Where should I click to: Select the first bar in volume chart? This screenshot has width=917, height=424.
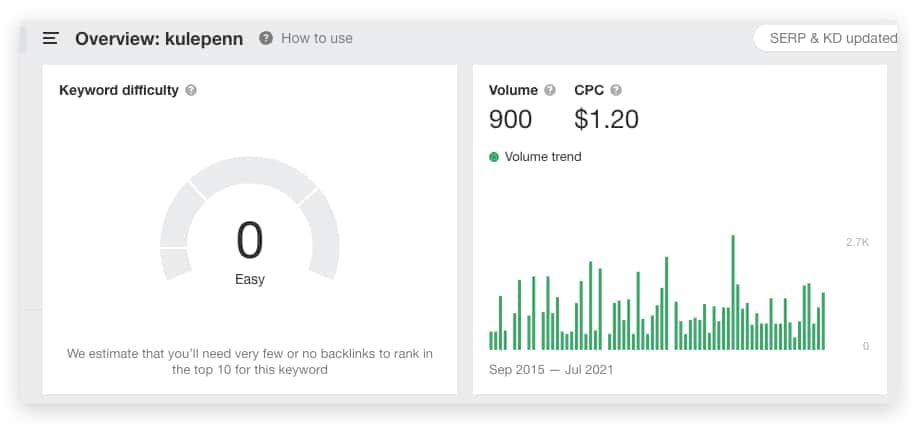pos(491,341)
